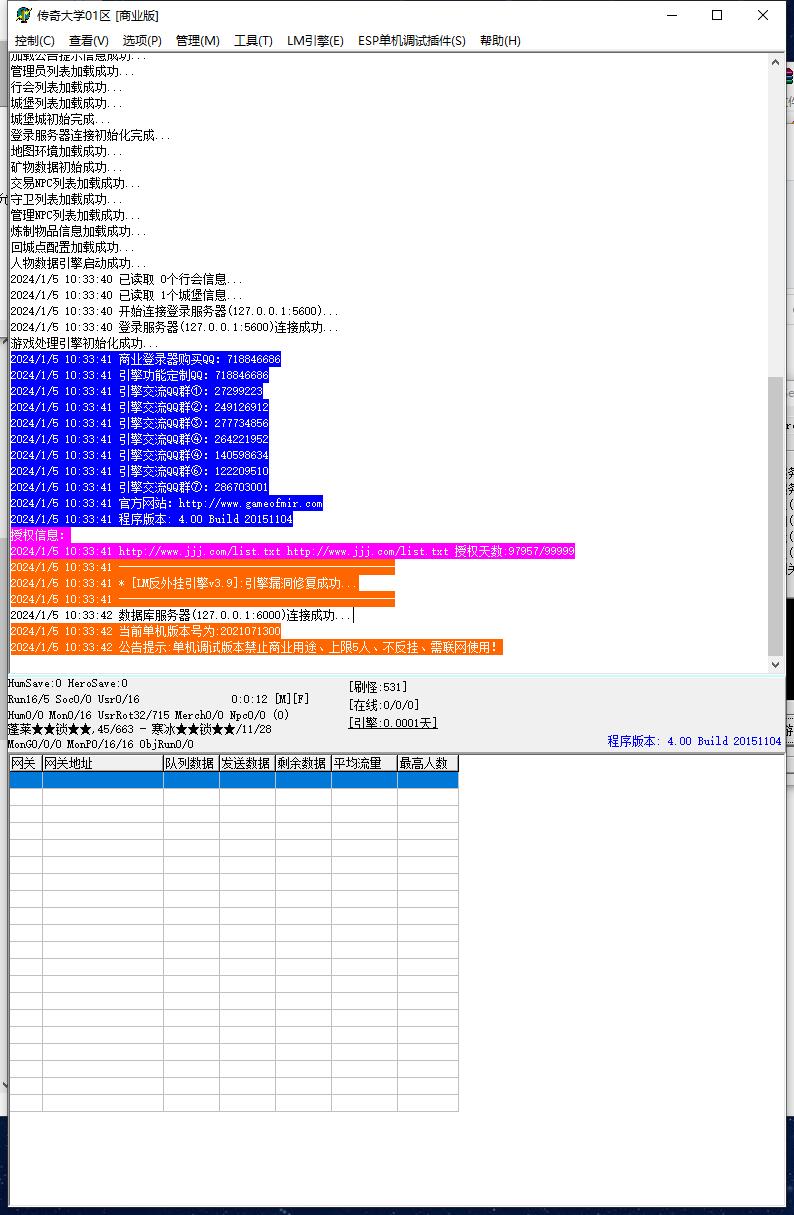Click the 矿物数据初始成功 log line
Viewport: 794px width, 1215px height.
click(66, 167)
